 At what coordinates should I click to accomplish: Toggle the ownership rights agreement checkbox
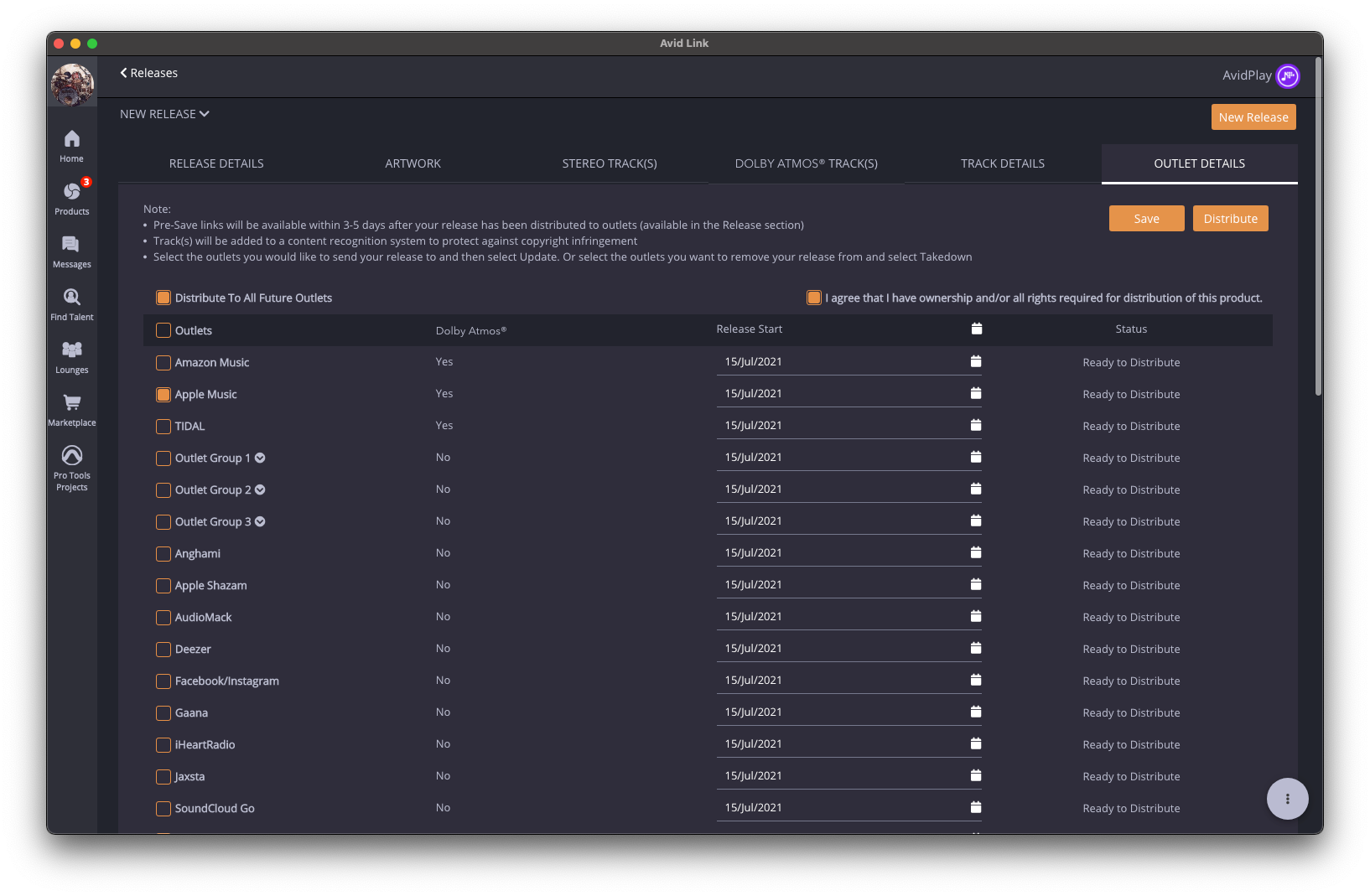(x=814, y=298)
